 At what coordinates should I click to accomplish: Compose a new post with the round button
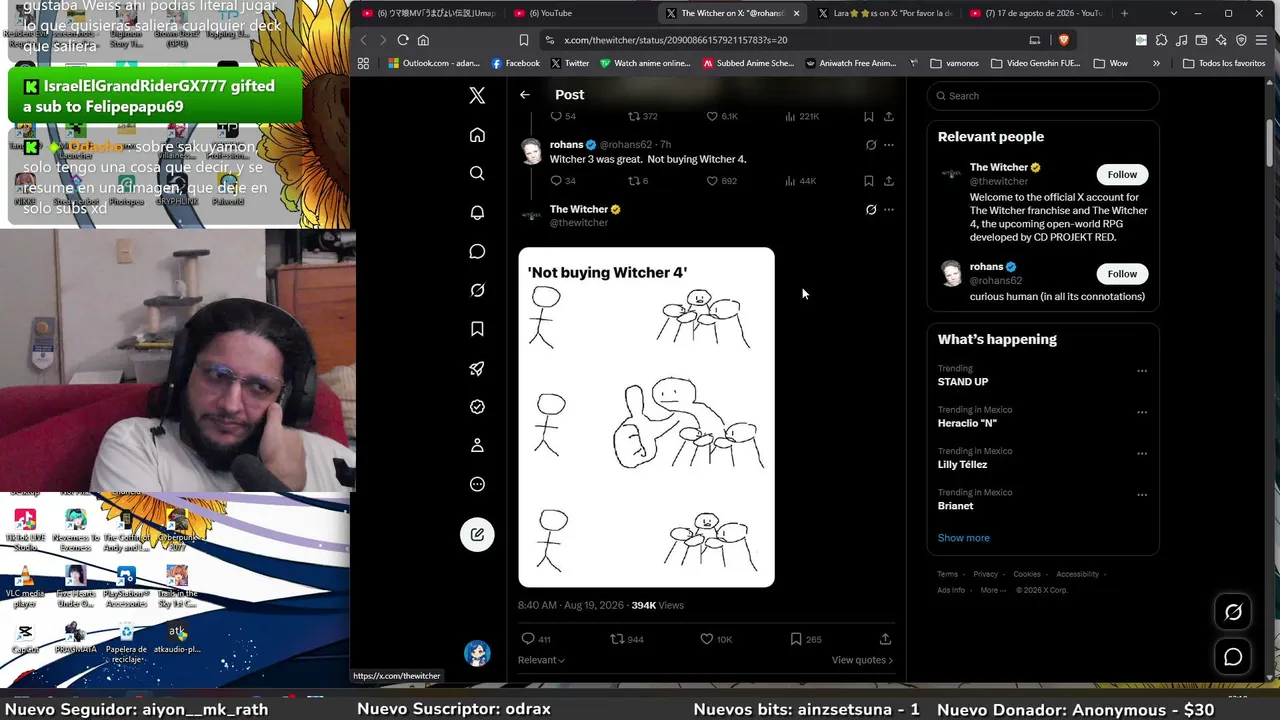tap(477, 534)
